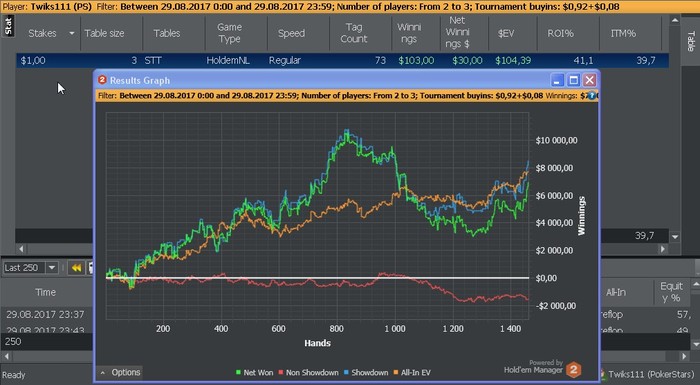Open the Stat vertical side tab
This screenshot has width=700, height=385.
tap(8, 25)
